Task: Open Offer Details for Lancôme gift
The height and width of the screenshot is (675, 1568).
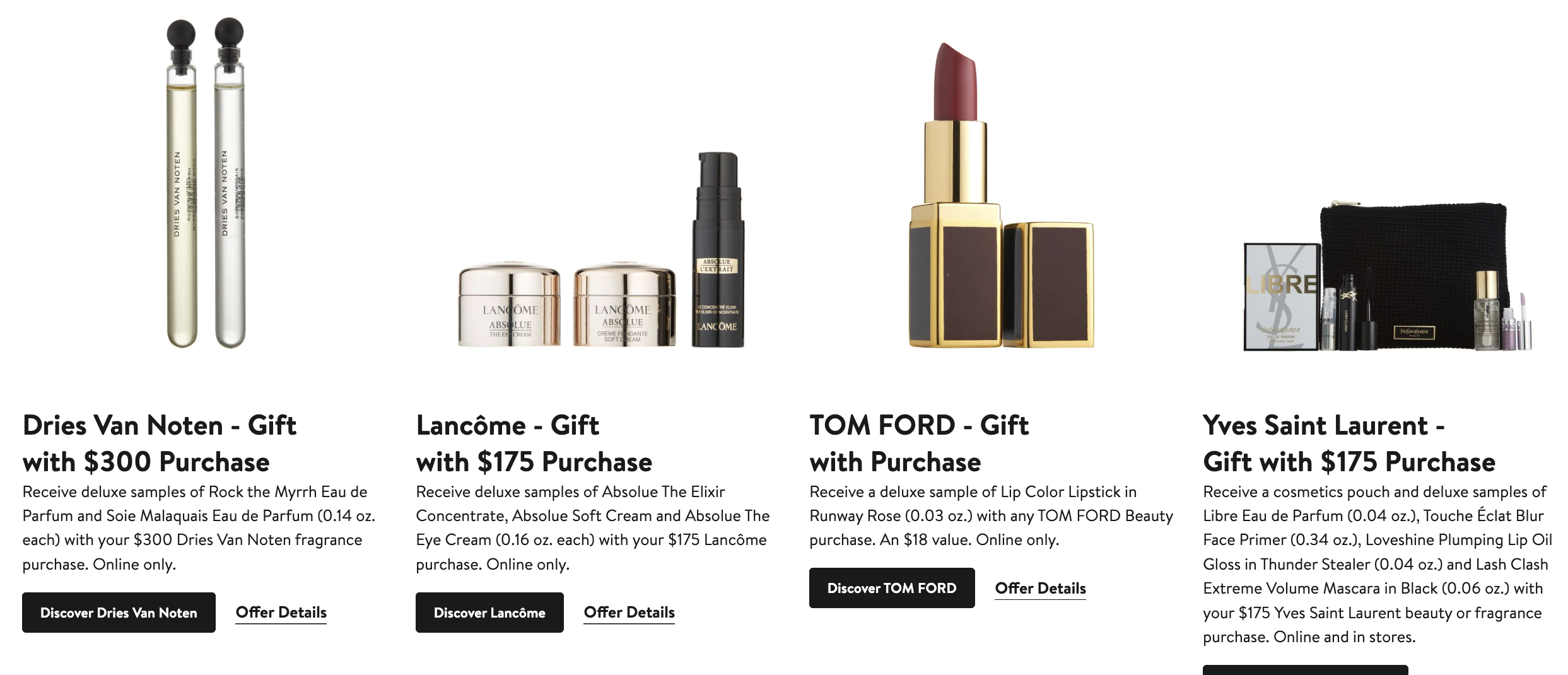Action: point(629,612)
